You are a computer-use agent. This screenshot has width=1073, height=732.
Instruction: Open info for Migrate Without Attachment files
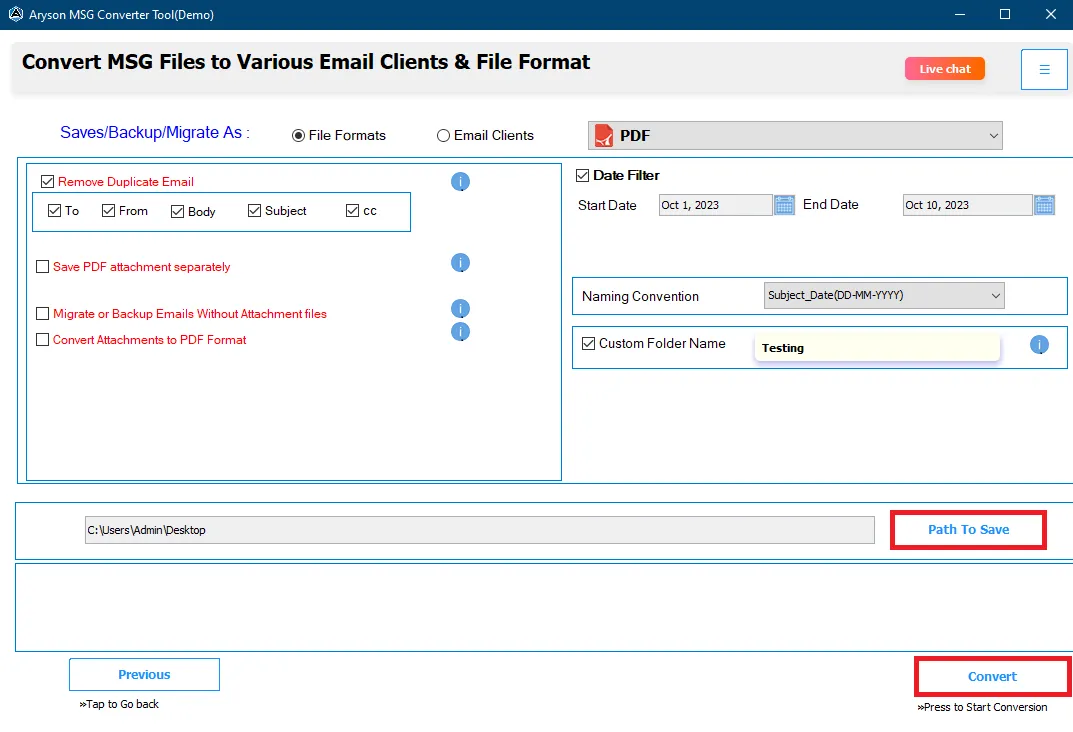point(461,309)
